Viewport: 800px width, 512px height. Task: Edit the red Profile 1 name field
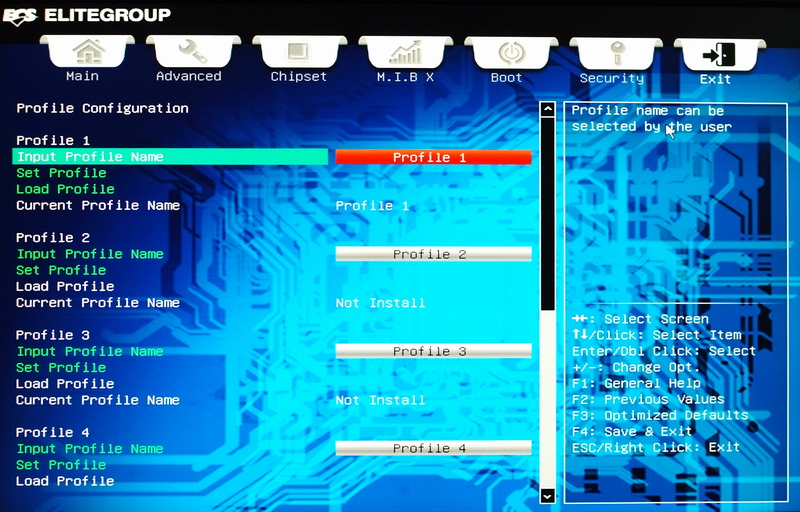(433, 157)
